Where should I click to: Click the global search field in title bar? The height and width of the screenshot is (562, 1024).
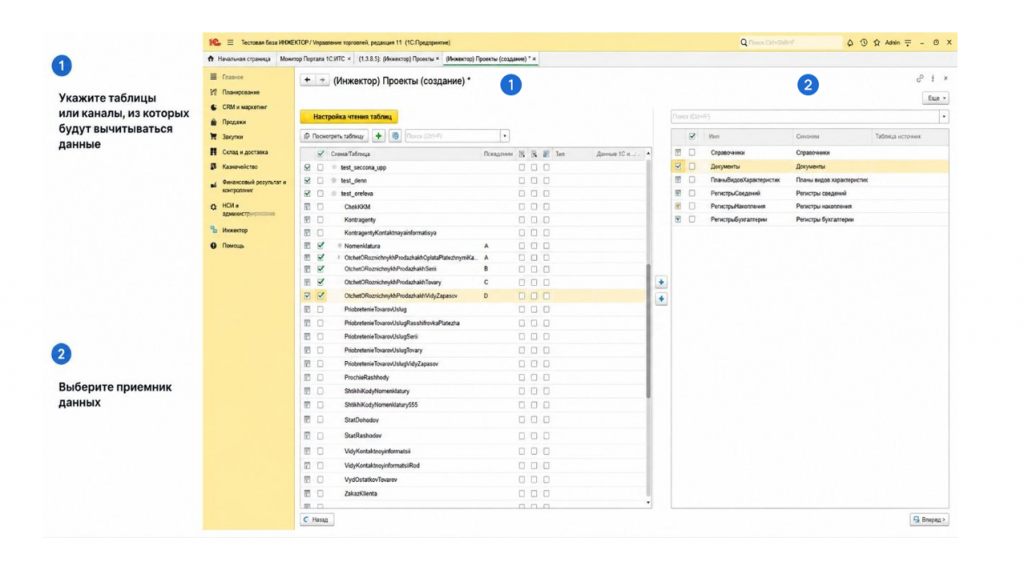coord(791,42)
